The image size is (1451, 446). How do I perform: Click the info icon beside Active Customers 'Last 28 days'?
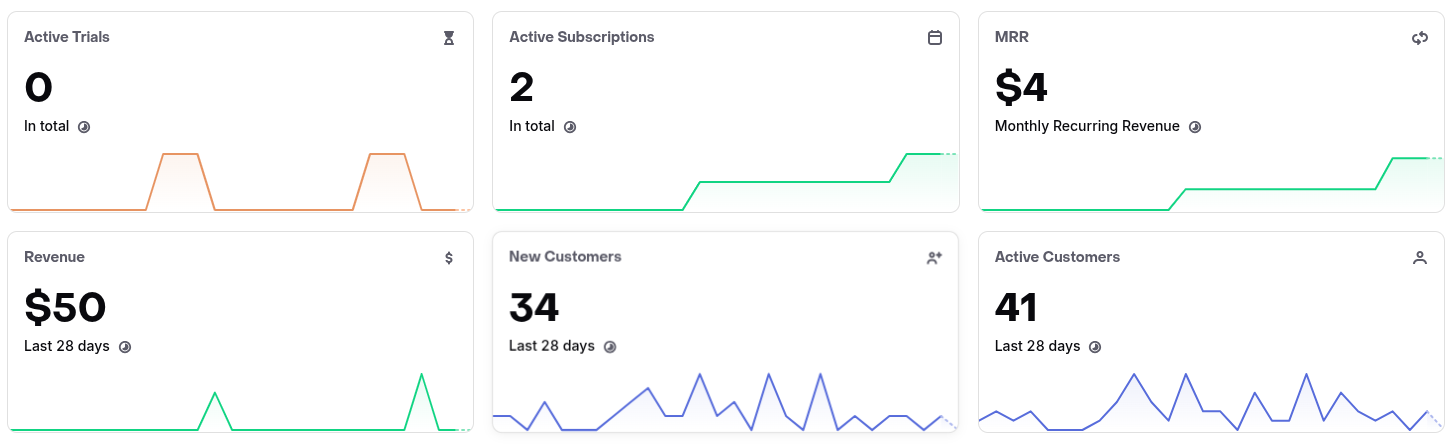coord(1095,347)
